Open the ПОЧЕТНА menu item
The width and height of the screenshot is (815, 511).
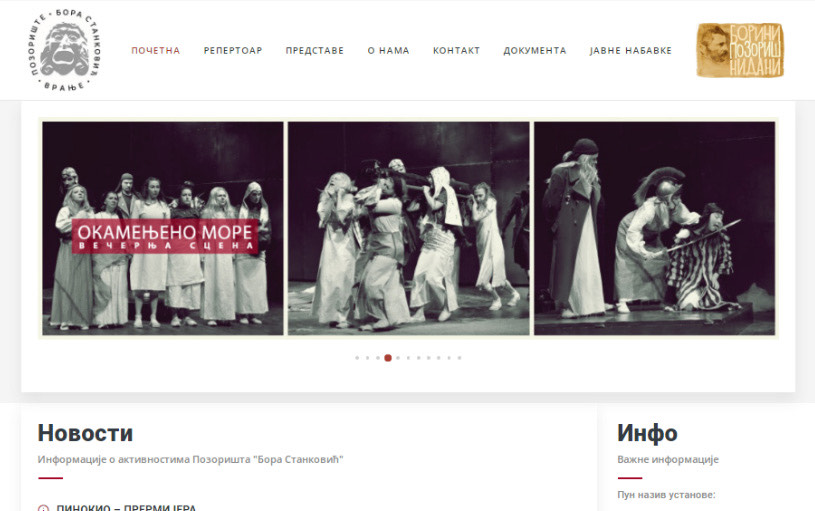(x=155, y=50)
